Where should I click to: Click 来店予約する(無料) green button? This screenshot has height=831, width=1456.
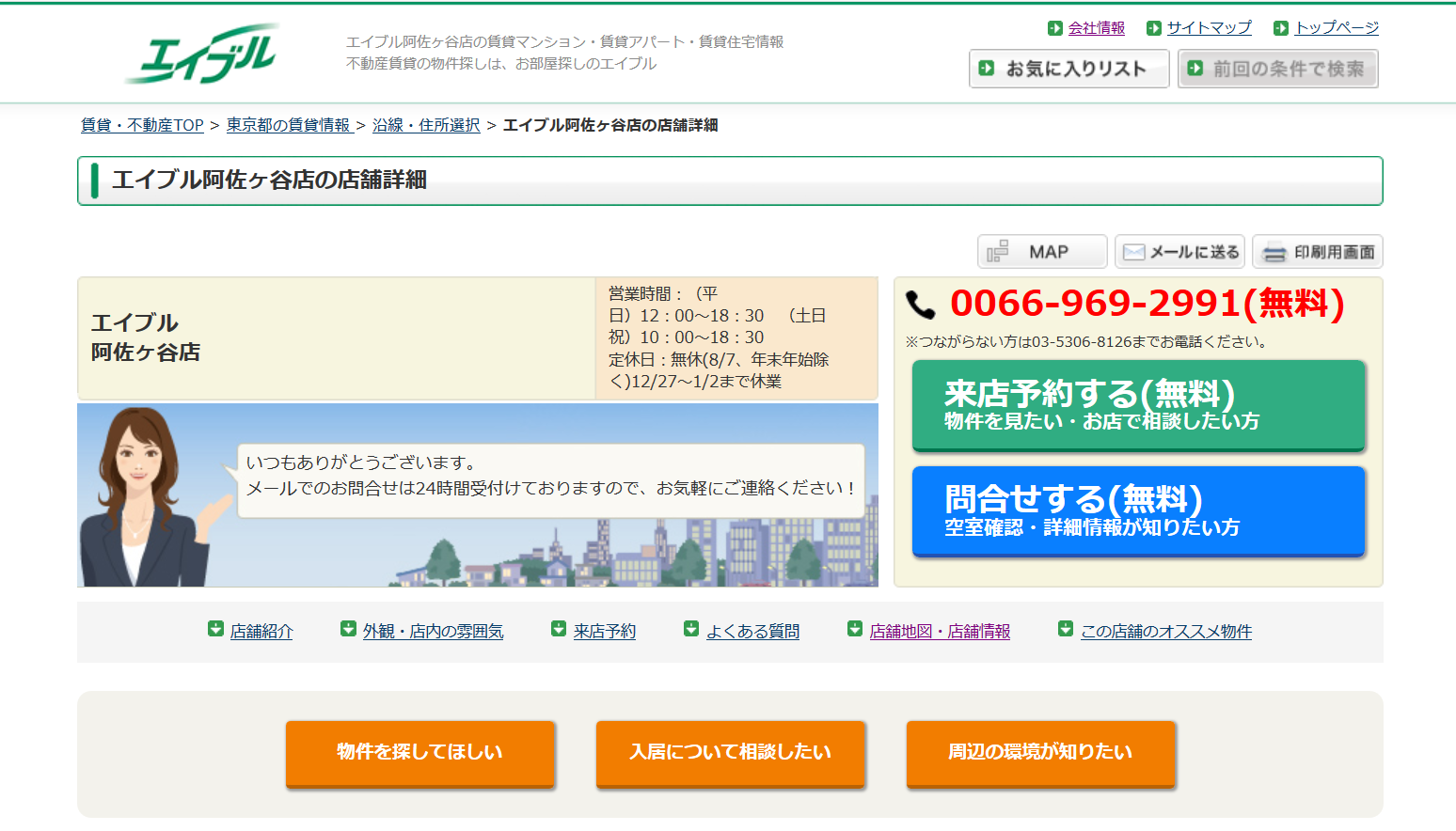tap(1139, 406)
